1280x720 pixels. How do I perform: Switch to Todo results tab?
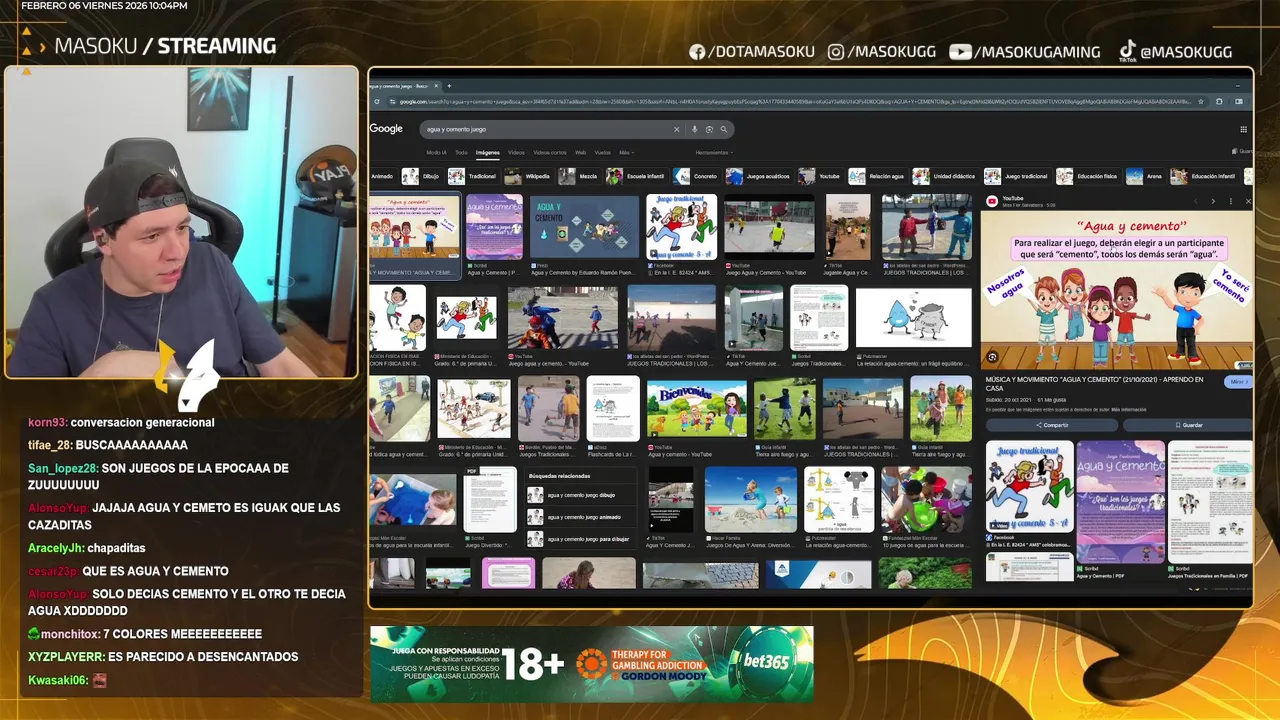click(461, 152)
